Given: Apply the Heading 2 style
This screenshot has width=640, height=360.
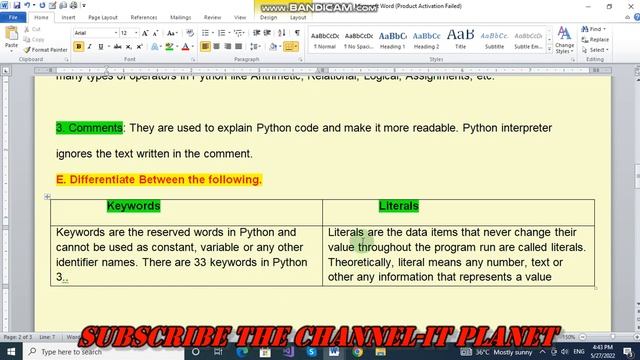Looking at the screenshot, I should (427, 40).
